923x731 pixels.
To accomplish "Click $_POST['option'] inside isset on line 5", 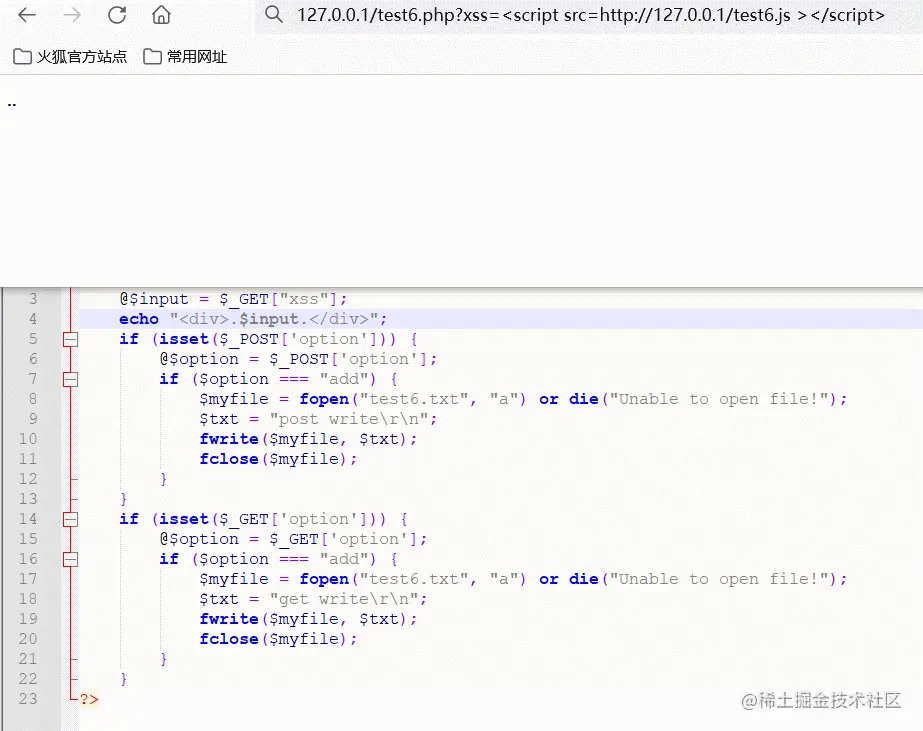I will pos(298,339).
